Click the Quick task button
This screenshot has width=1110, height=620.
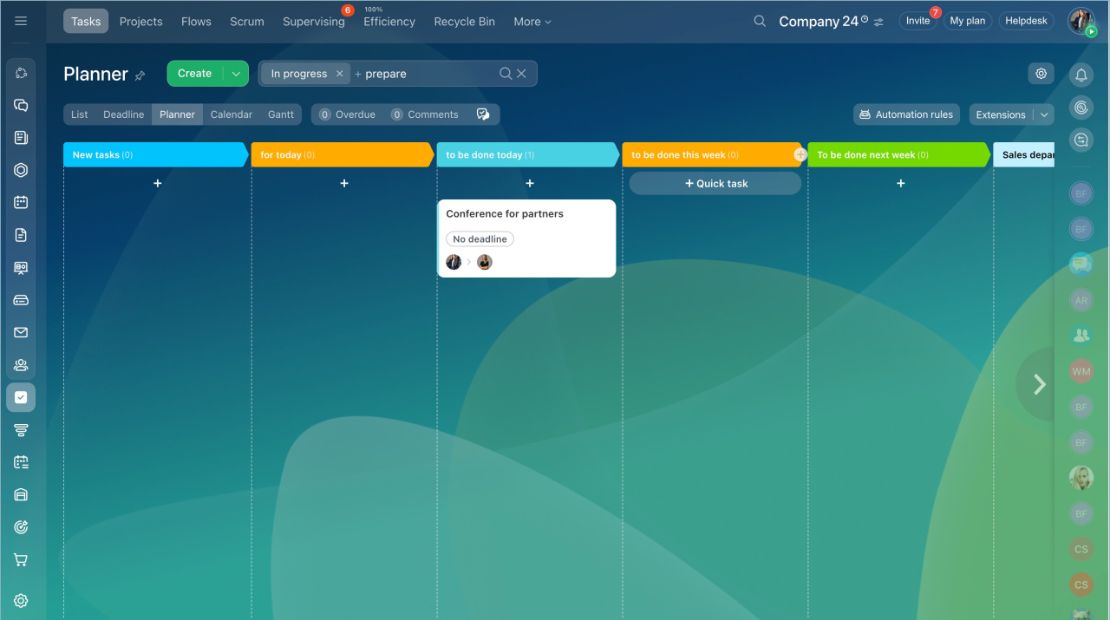tap(716, 183)
